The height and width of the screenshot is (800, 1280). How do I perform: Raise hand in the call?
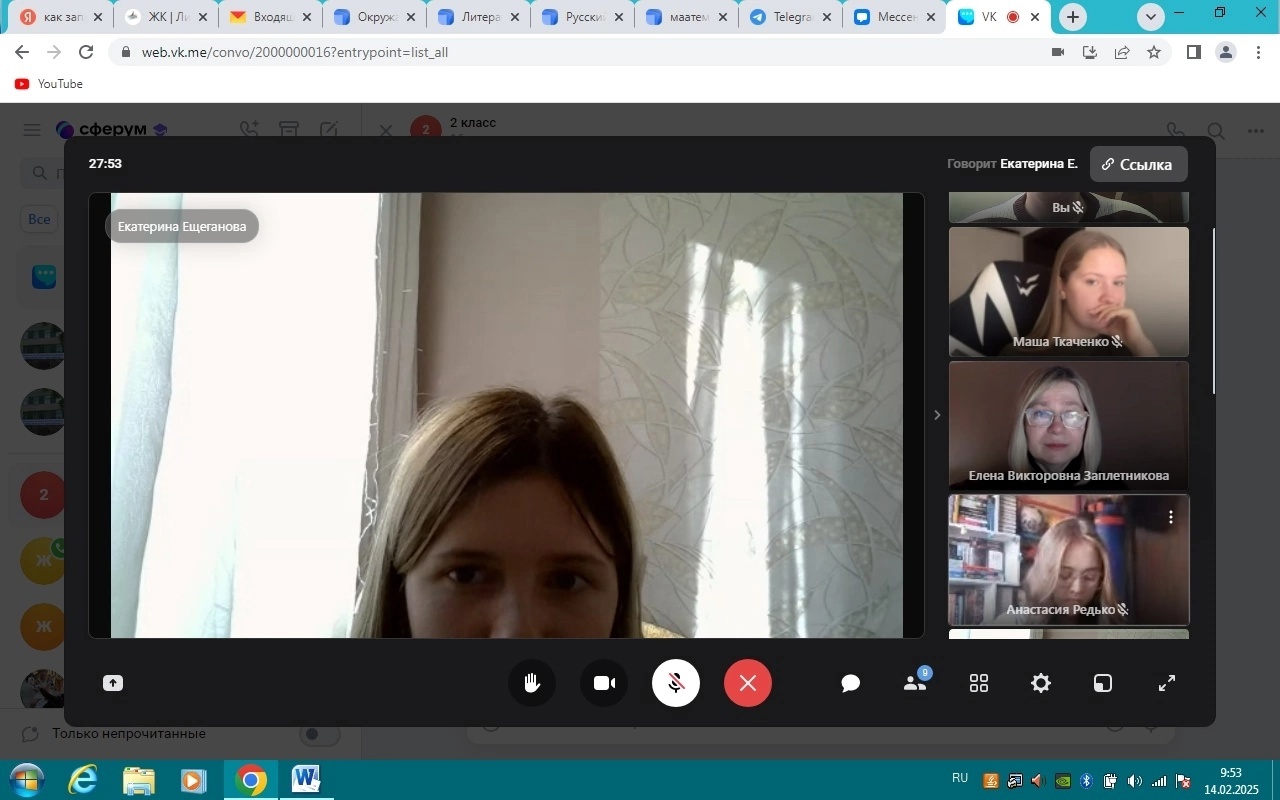point(532,683)
